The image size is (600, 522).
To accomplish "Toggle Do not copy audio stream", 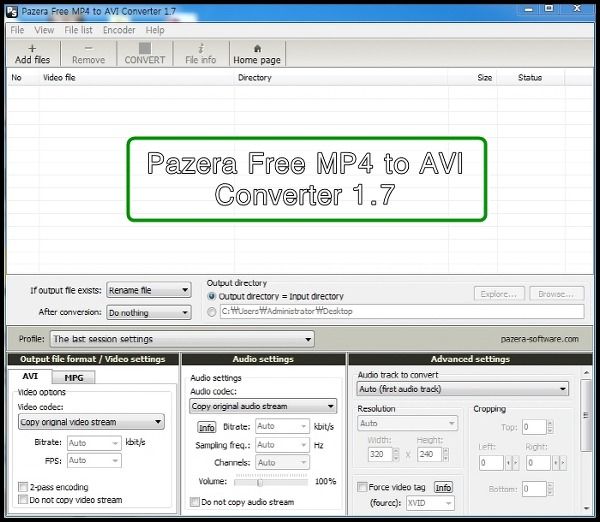I will [195, 502].
